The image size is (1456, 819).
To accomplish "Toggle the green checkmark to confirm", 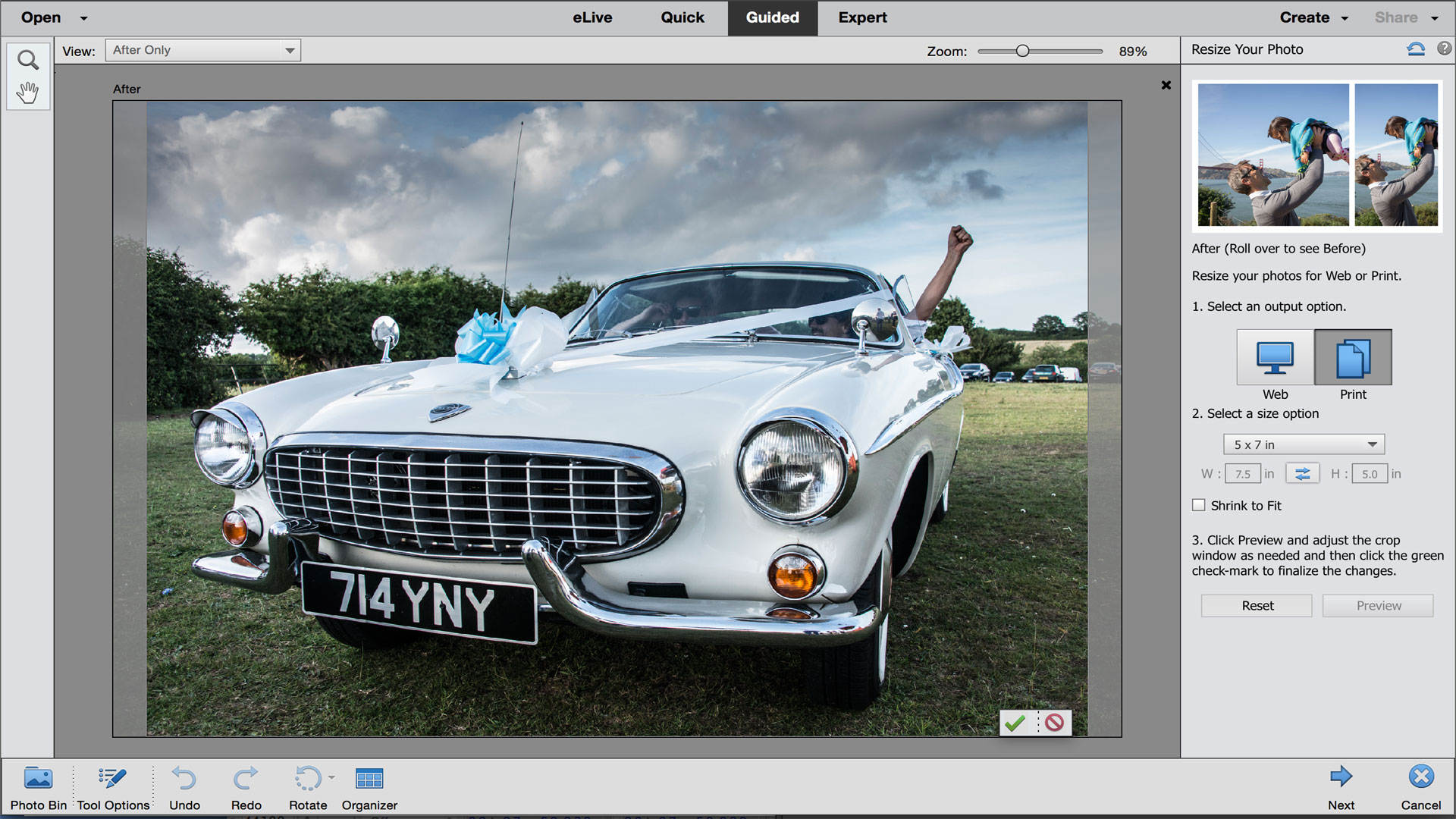I will click(x=1016, y=722).
